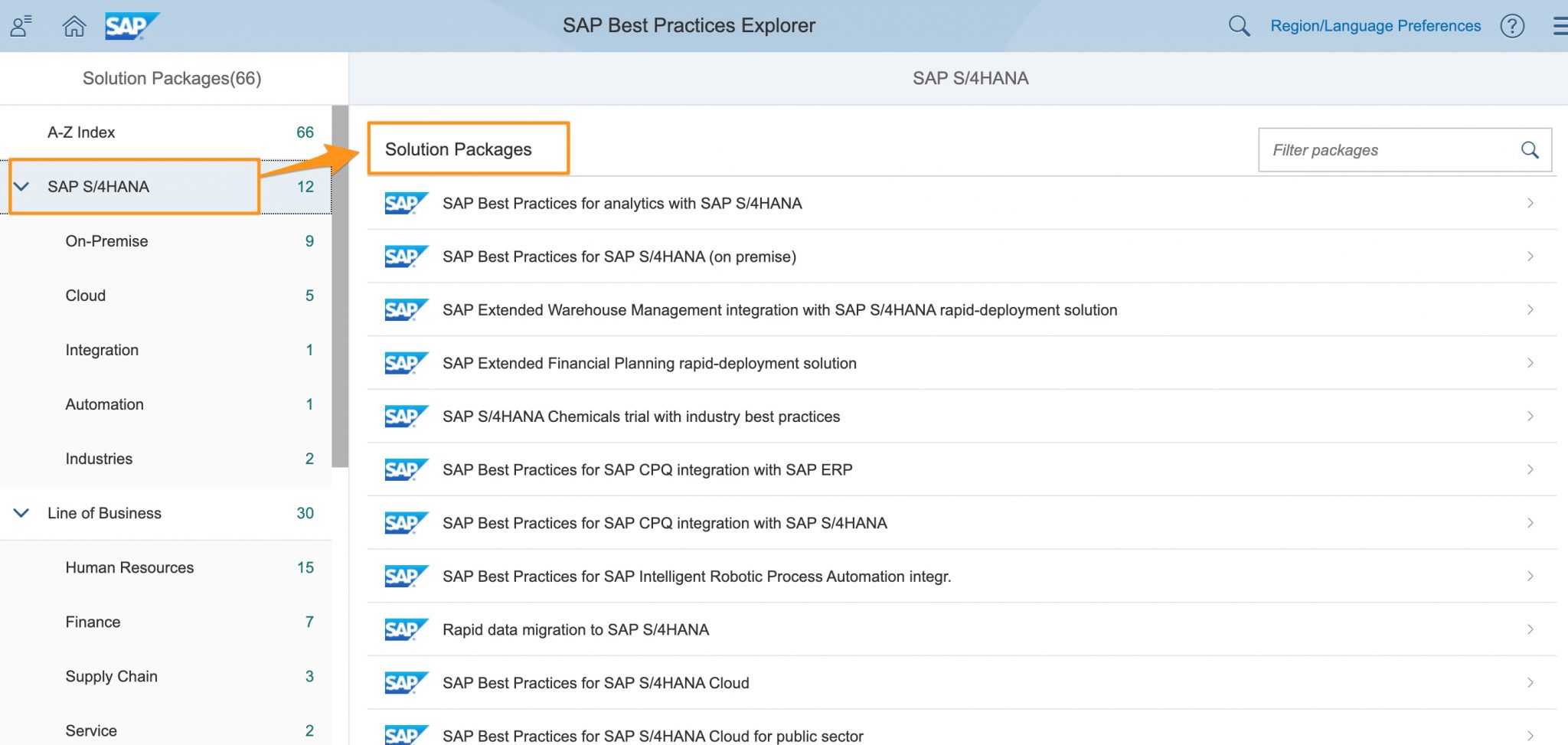
Task: Open the Human Resources category
Action: click(x=129, y=567)
